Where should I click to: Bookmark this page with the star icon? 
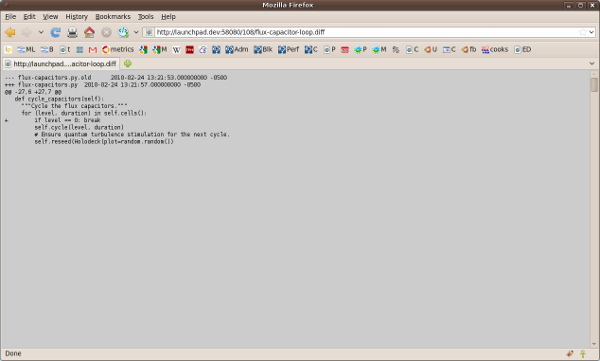pyautogui.click(x=582, y=33)
